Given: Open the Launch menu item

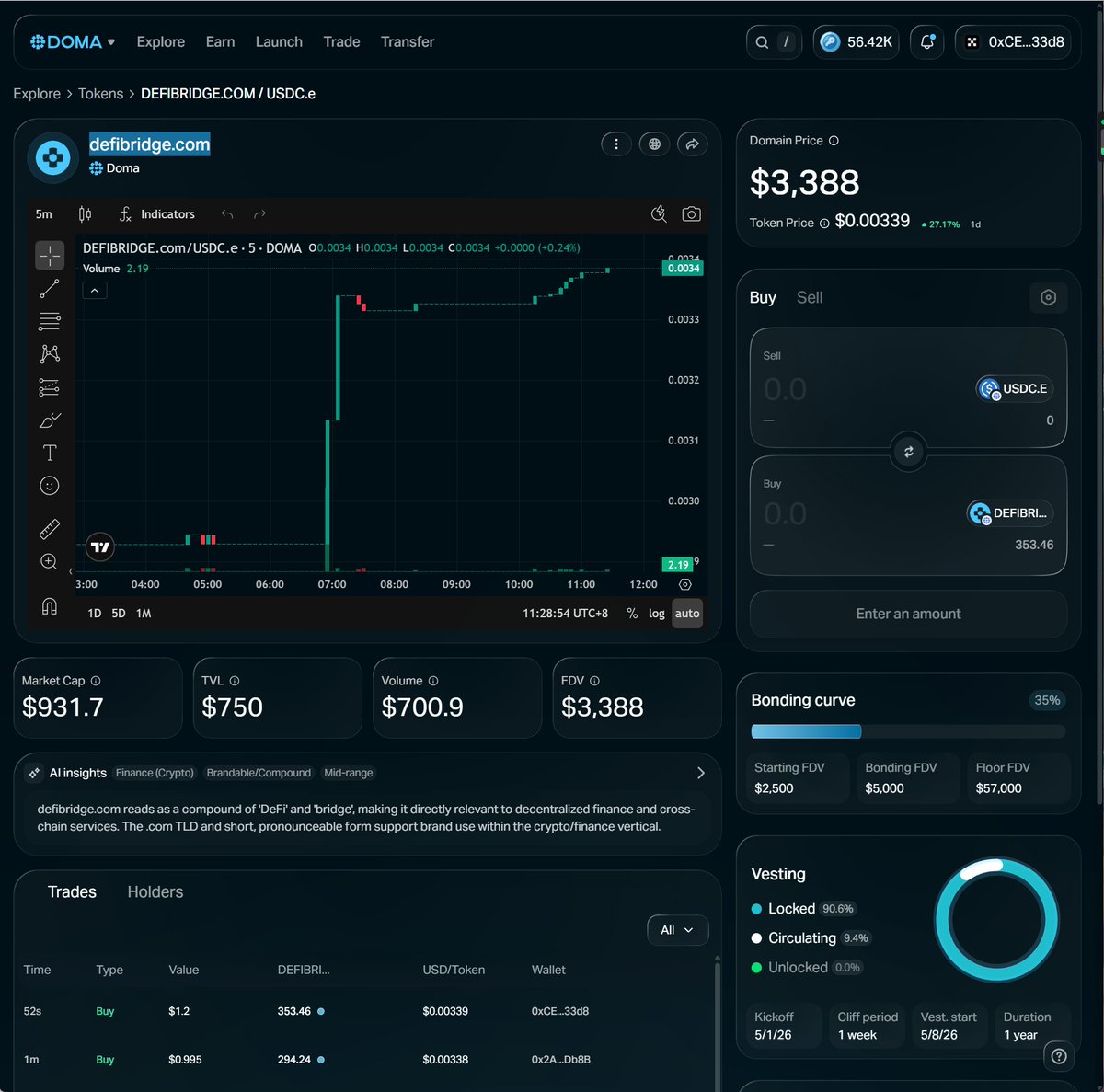Looking at the screenshot, I should (x=279, y=41).
